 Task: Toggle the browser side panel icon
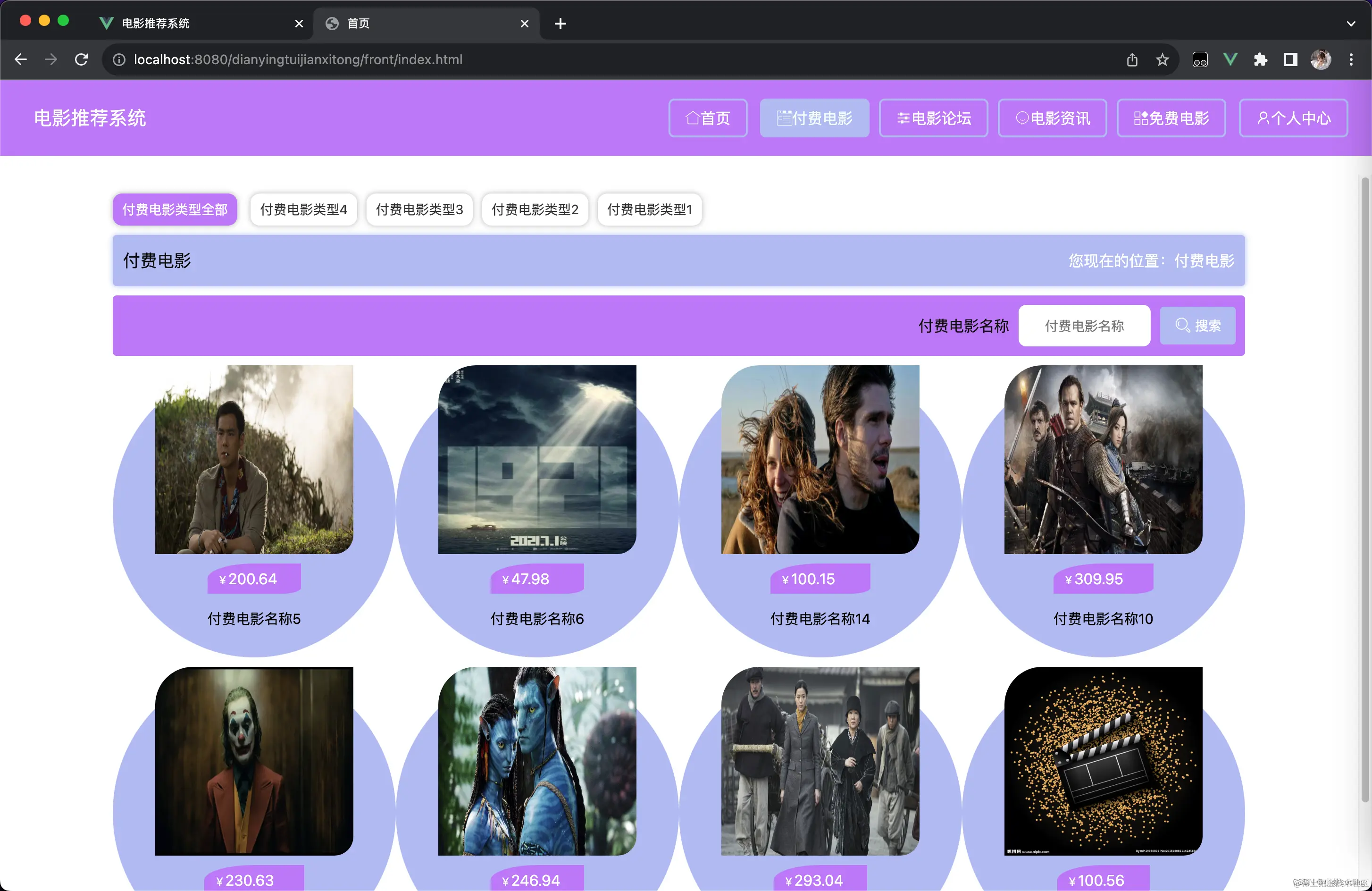click(1290, 59)
